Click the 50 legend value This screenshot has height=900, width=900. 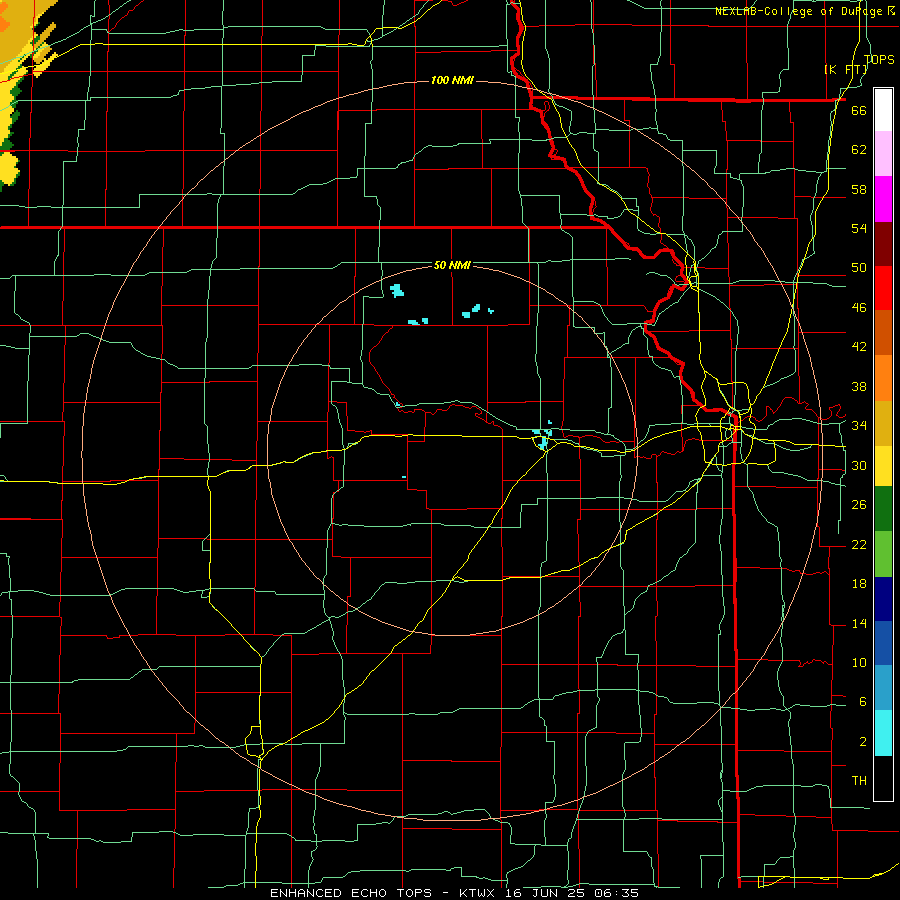click(859, 268)
